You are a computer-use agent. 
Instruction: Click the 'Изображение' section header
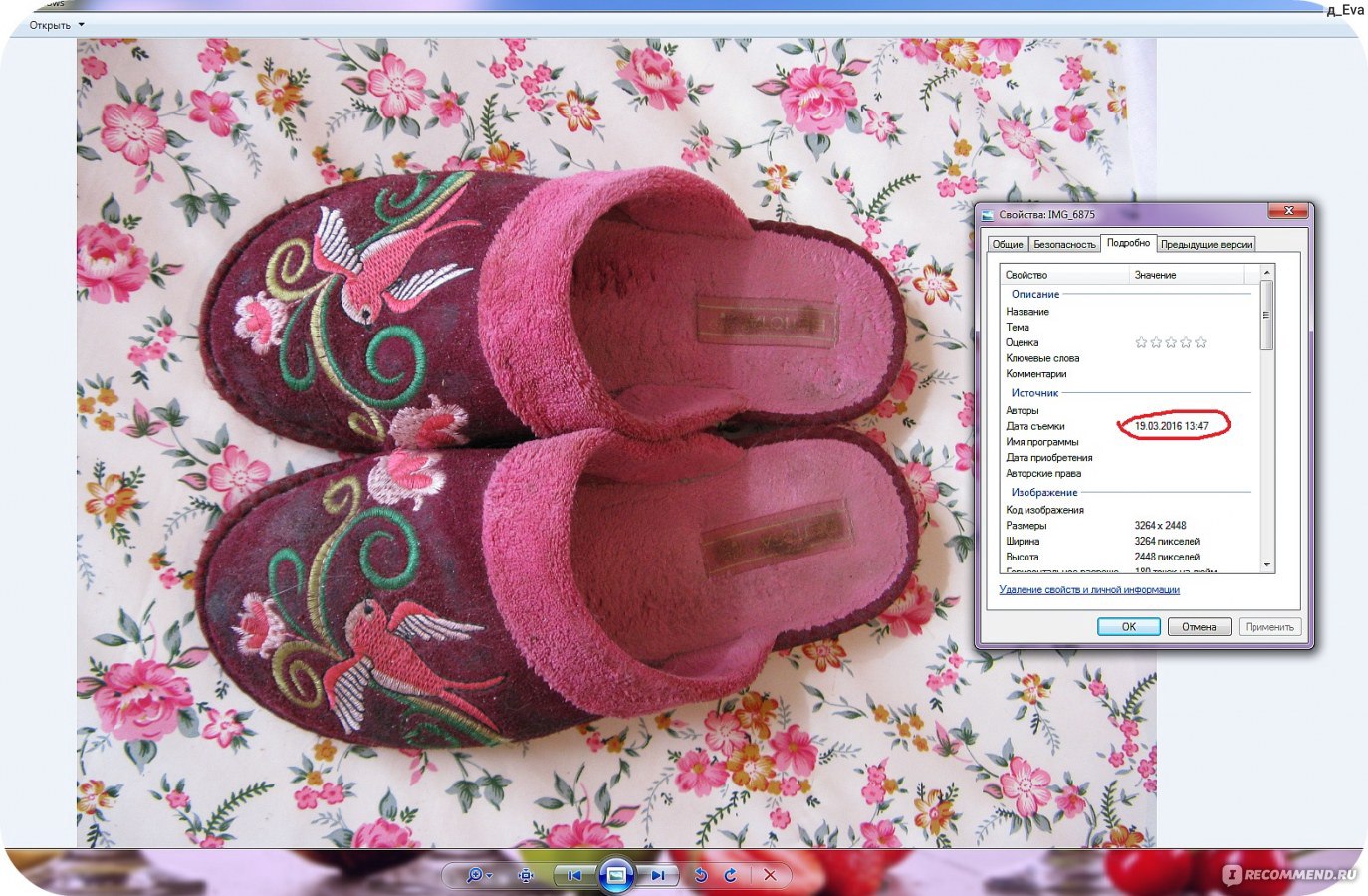point(1044,493)
